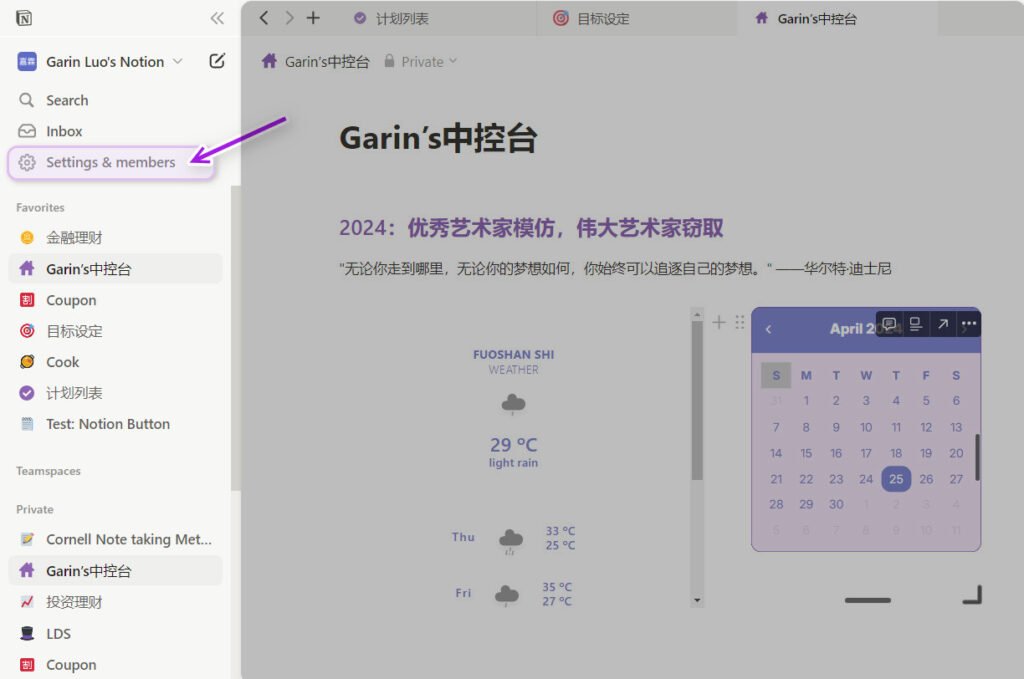This screenshot has width=1024, height=679.
Task: Click the Favorites section header
Action: click(x=40, y=208)
